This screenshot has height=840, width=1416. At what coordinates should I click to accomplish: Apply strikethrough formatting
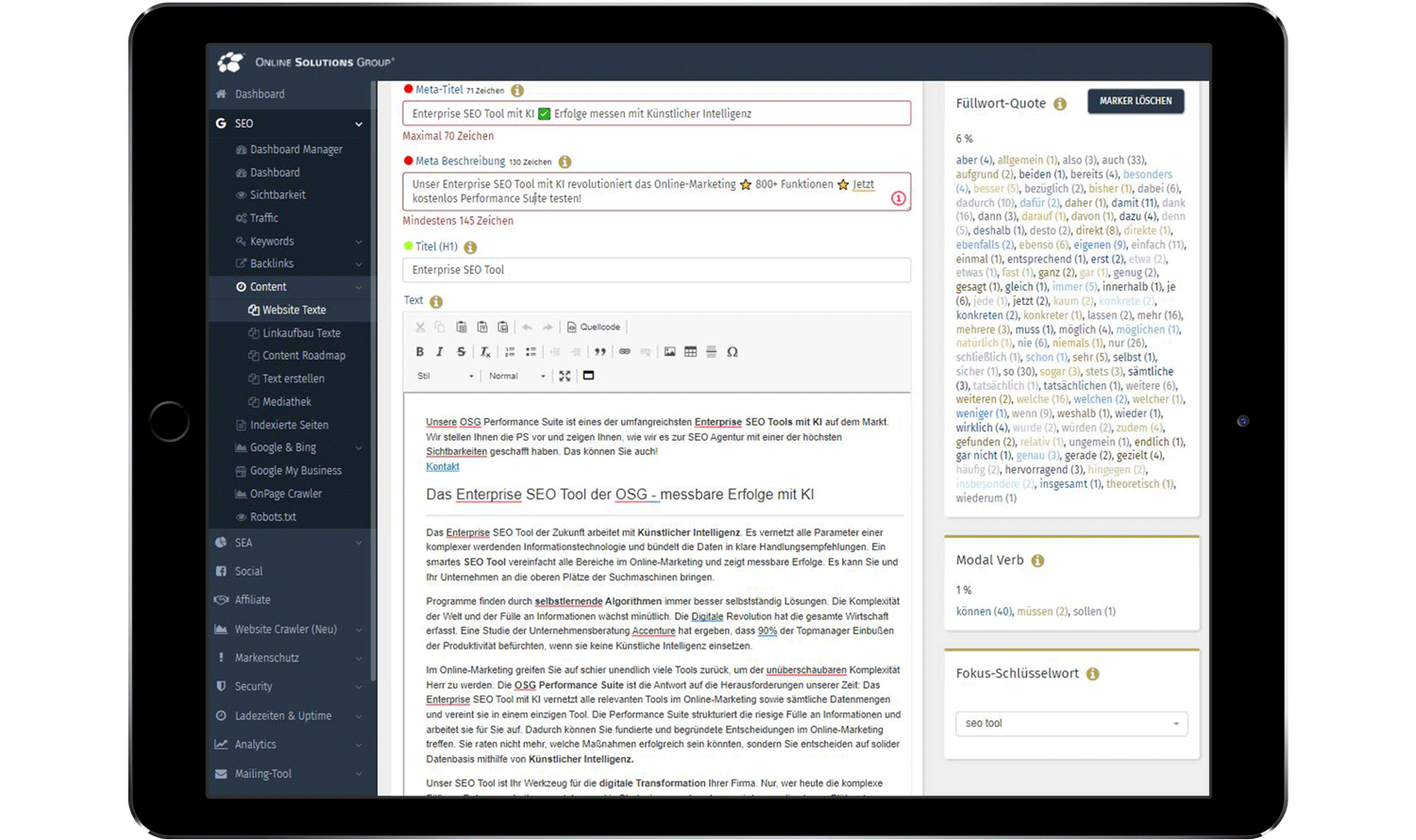pyautogui.click(x=461, y=352)
